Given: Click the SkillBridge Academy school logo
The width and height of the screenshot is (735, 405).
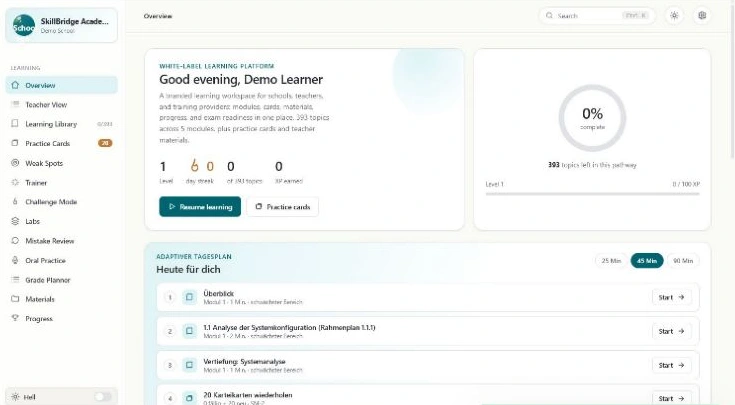Looking at the screenshot, I should [x=23, y=25].
